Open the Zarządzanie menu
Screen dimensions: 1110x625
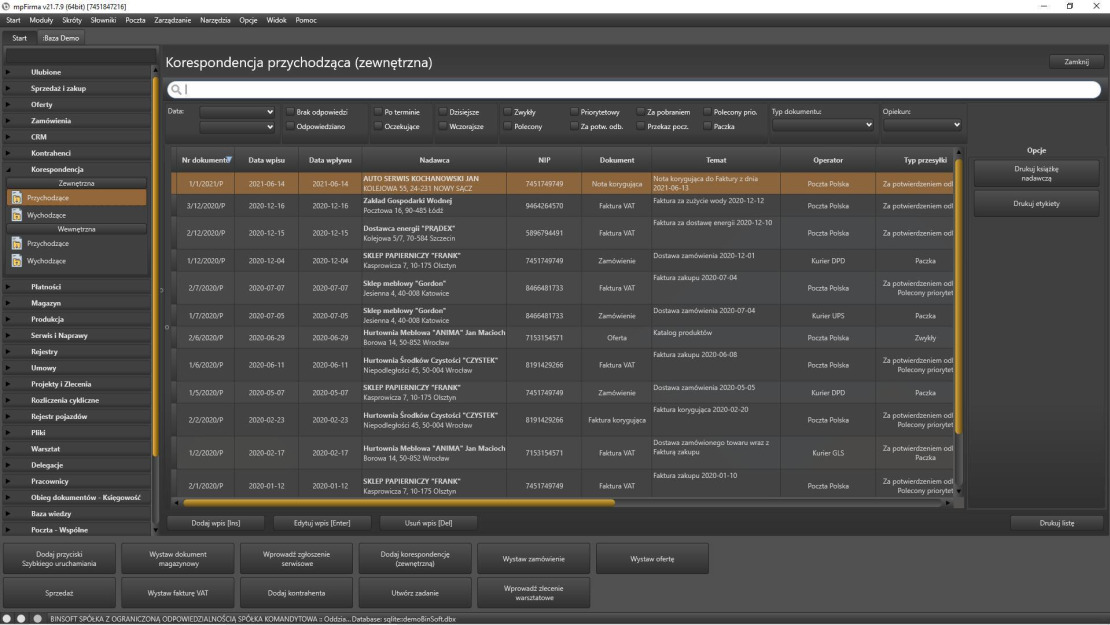(x=173, y=21)
